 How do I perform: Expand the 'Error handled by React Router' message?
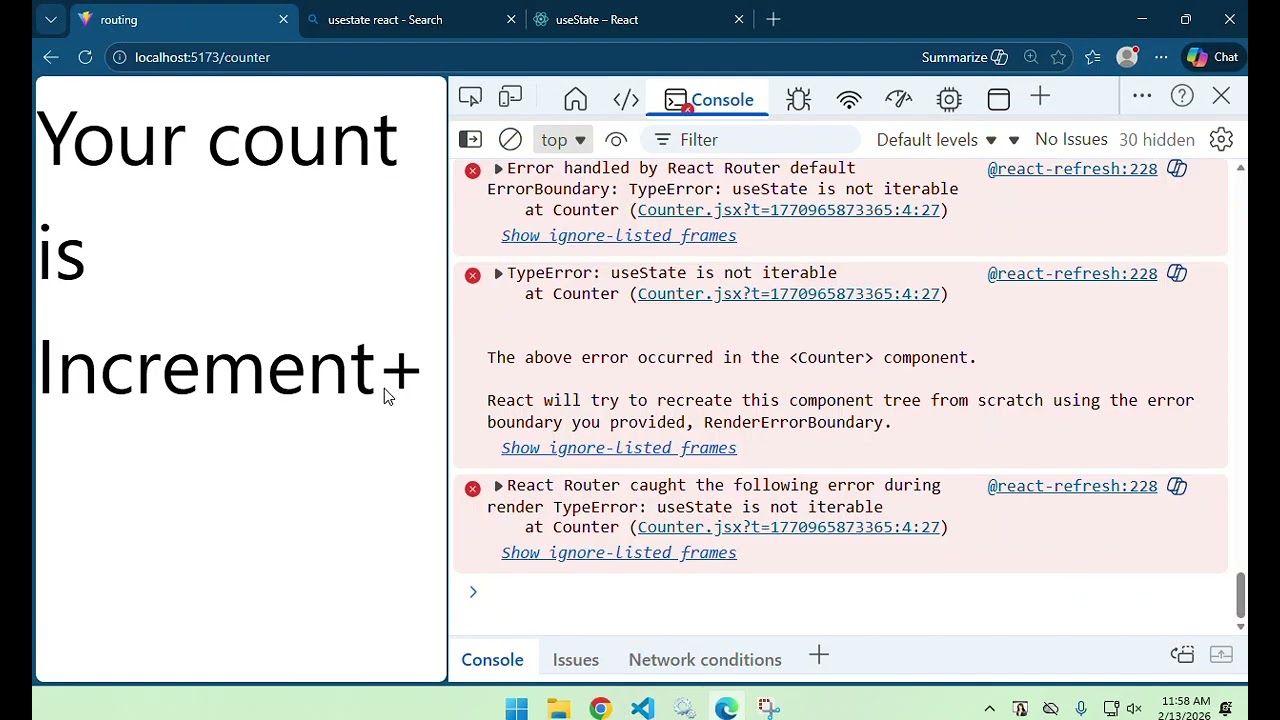pos(498,168)
